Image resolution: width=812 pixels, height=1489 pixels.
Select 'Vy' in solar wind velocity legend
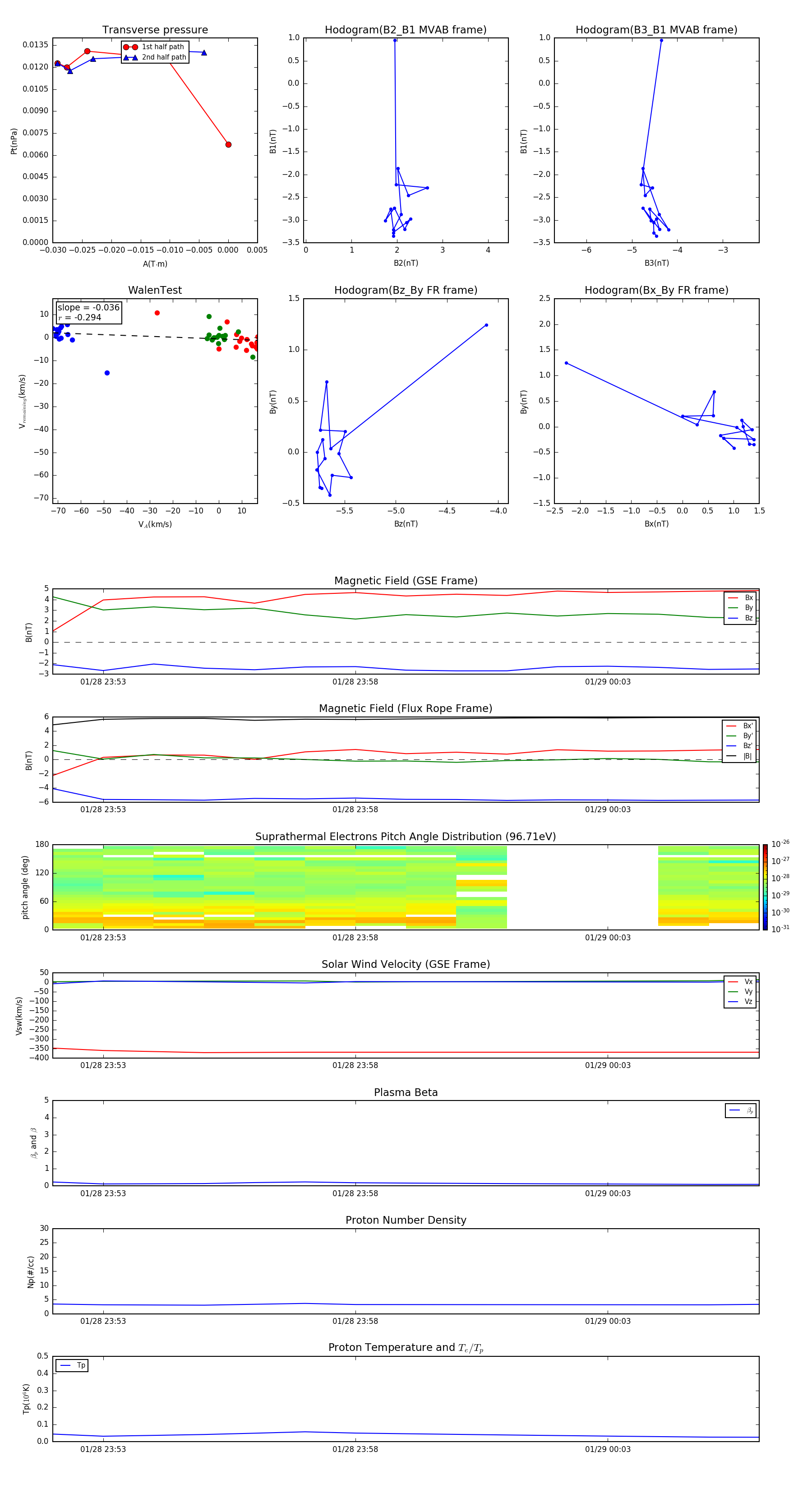point(740,992)
